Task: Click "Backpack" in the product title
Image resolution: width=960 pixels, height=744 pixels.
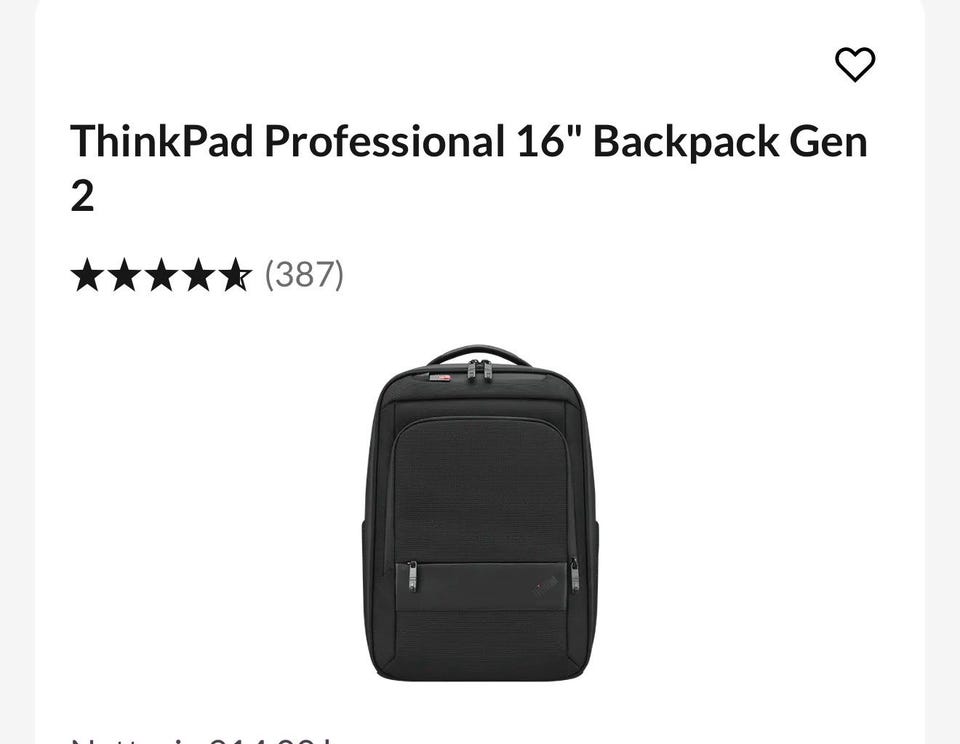Action: [x=686, y=142]
